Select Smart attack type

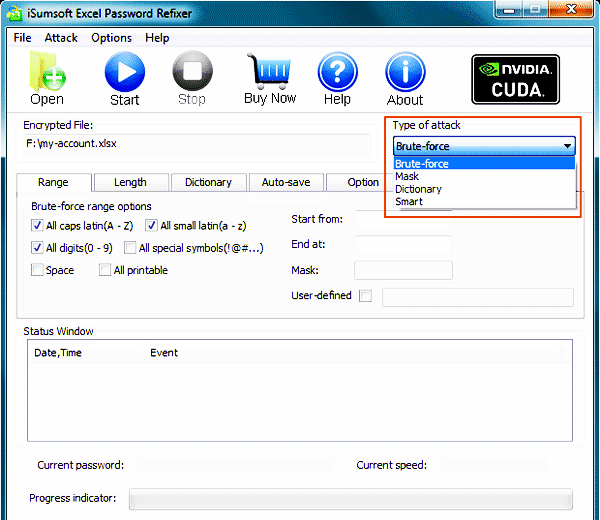484,201
